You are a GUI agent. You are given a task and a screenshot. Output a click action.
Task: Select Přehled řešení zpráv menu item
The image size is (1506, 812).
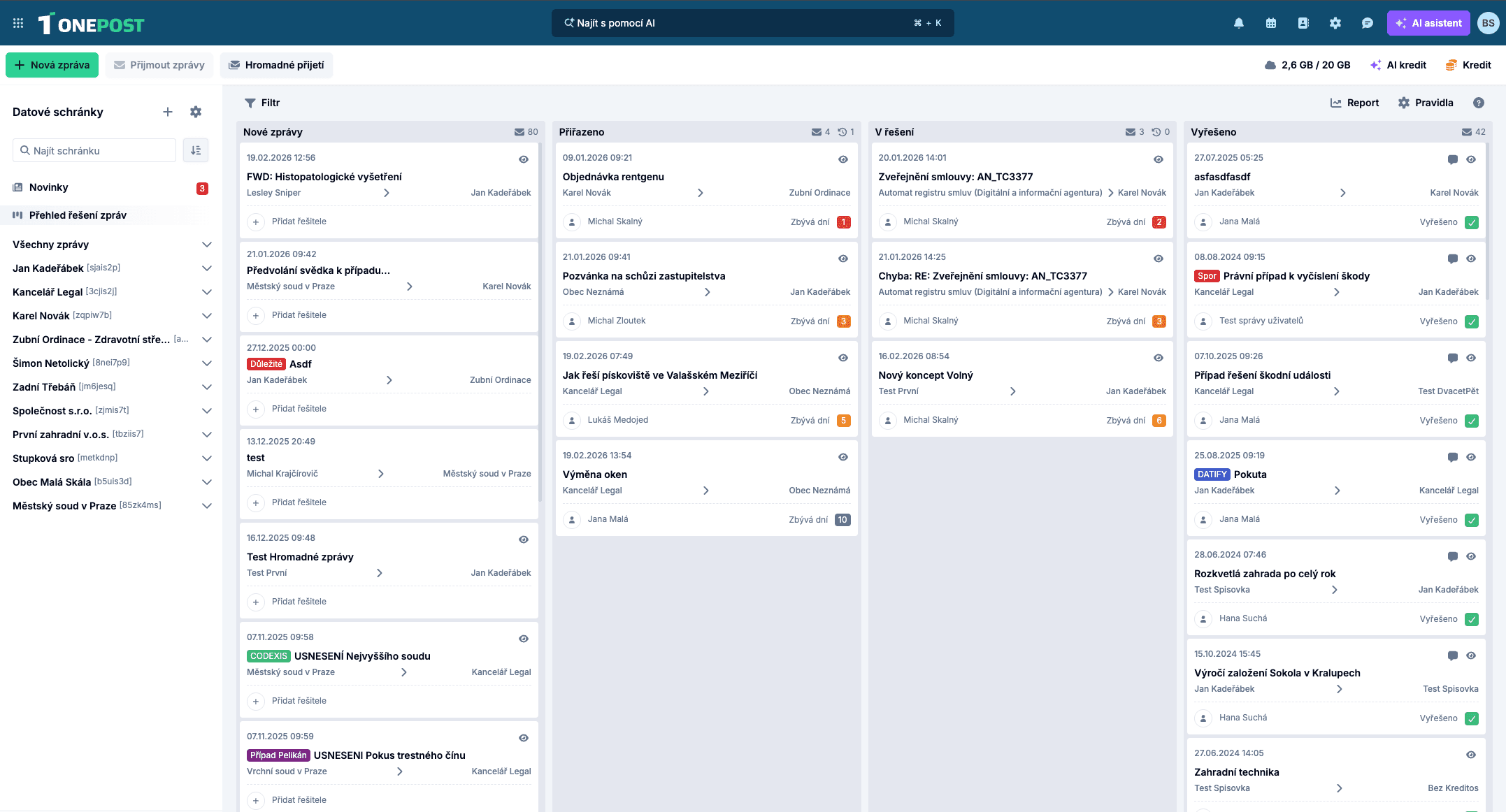[78, 215]
